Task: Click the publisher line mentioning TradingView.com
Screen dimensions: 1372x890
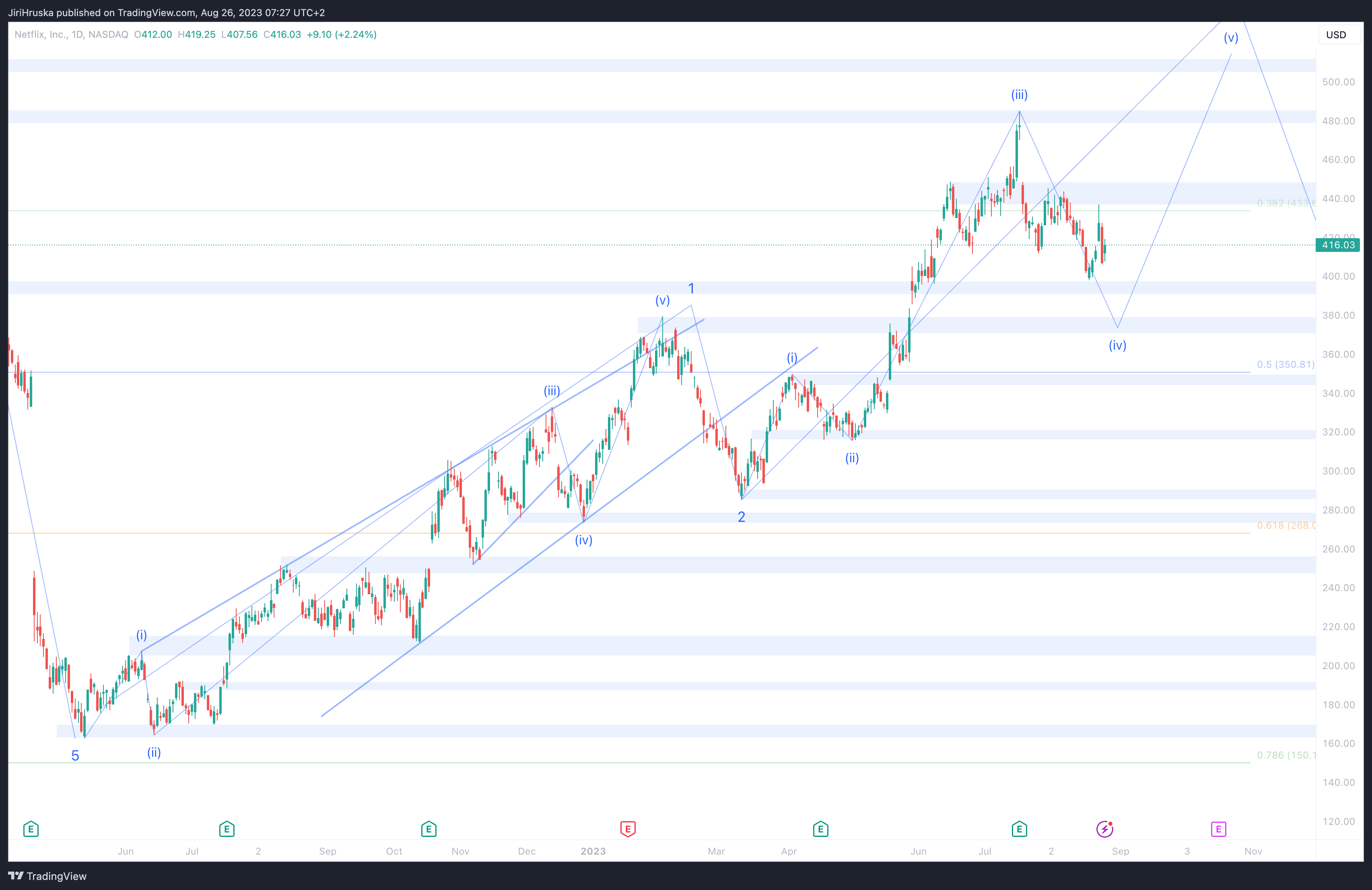Action: click(x=167, y=12)
